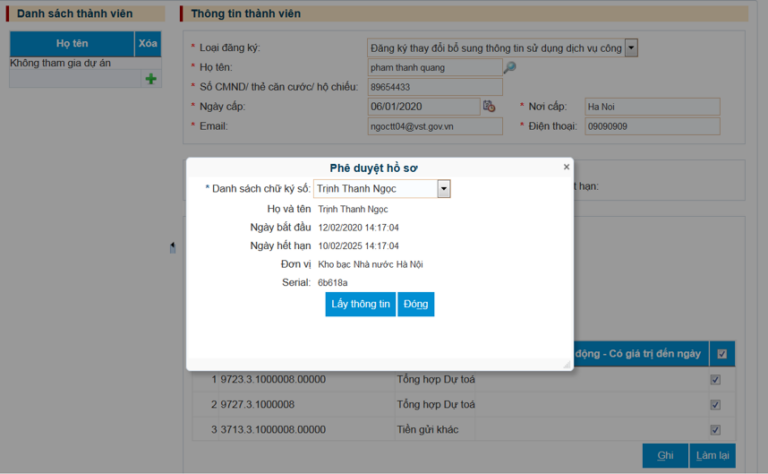Click the Lấy thông tin button

pyautogui.click(x=360, y=304)
